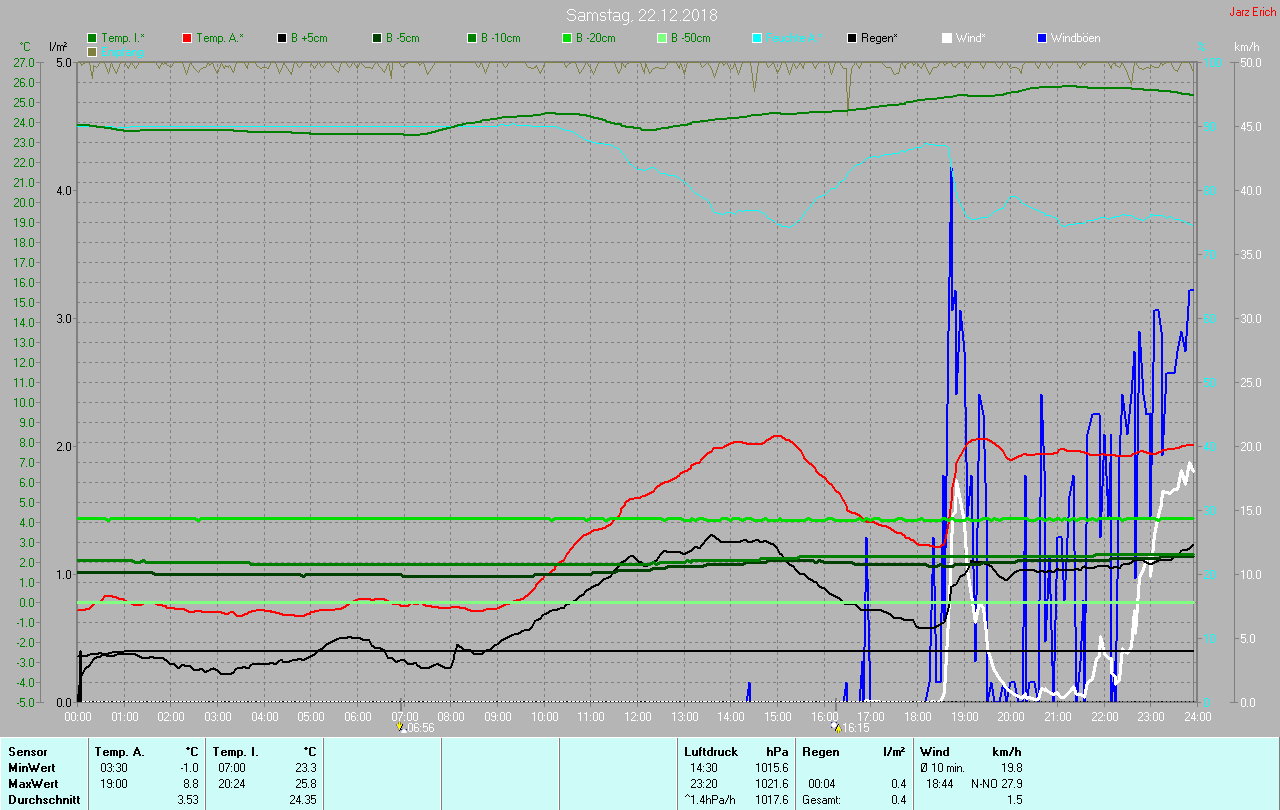1280x810 pixels.
Task: Click the sunrise icon at 06:56
Action: [x=402, y=727]
